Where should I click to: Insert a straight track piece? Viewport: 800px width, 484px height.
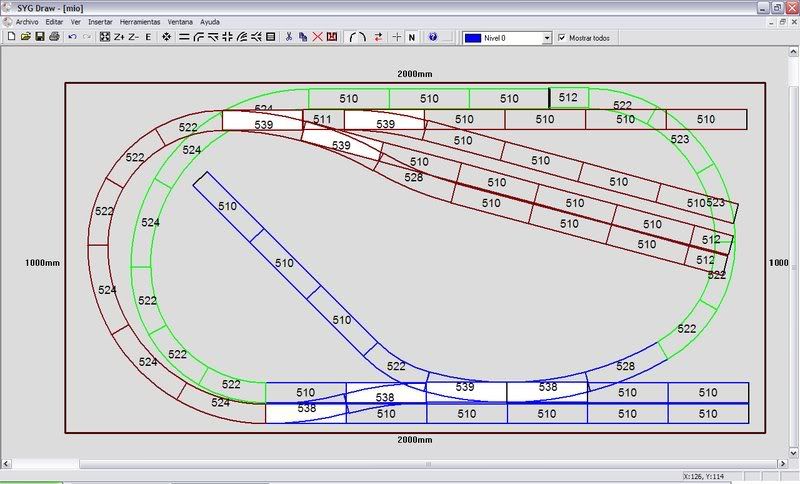pos(184,37)
